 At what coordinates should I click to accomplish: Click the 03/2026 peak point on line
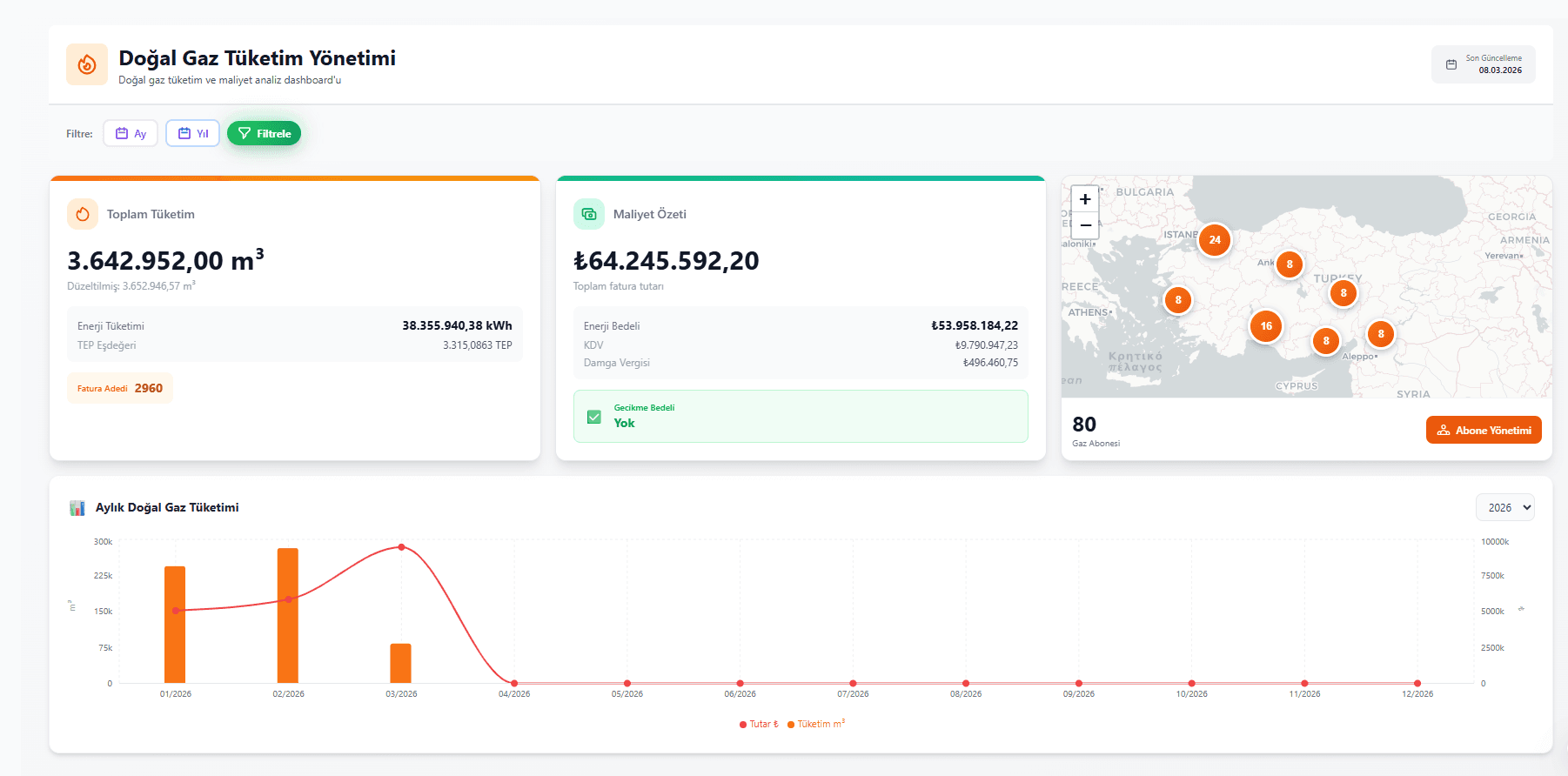[x=401, y=547]
